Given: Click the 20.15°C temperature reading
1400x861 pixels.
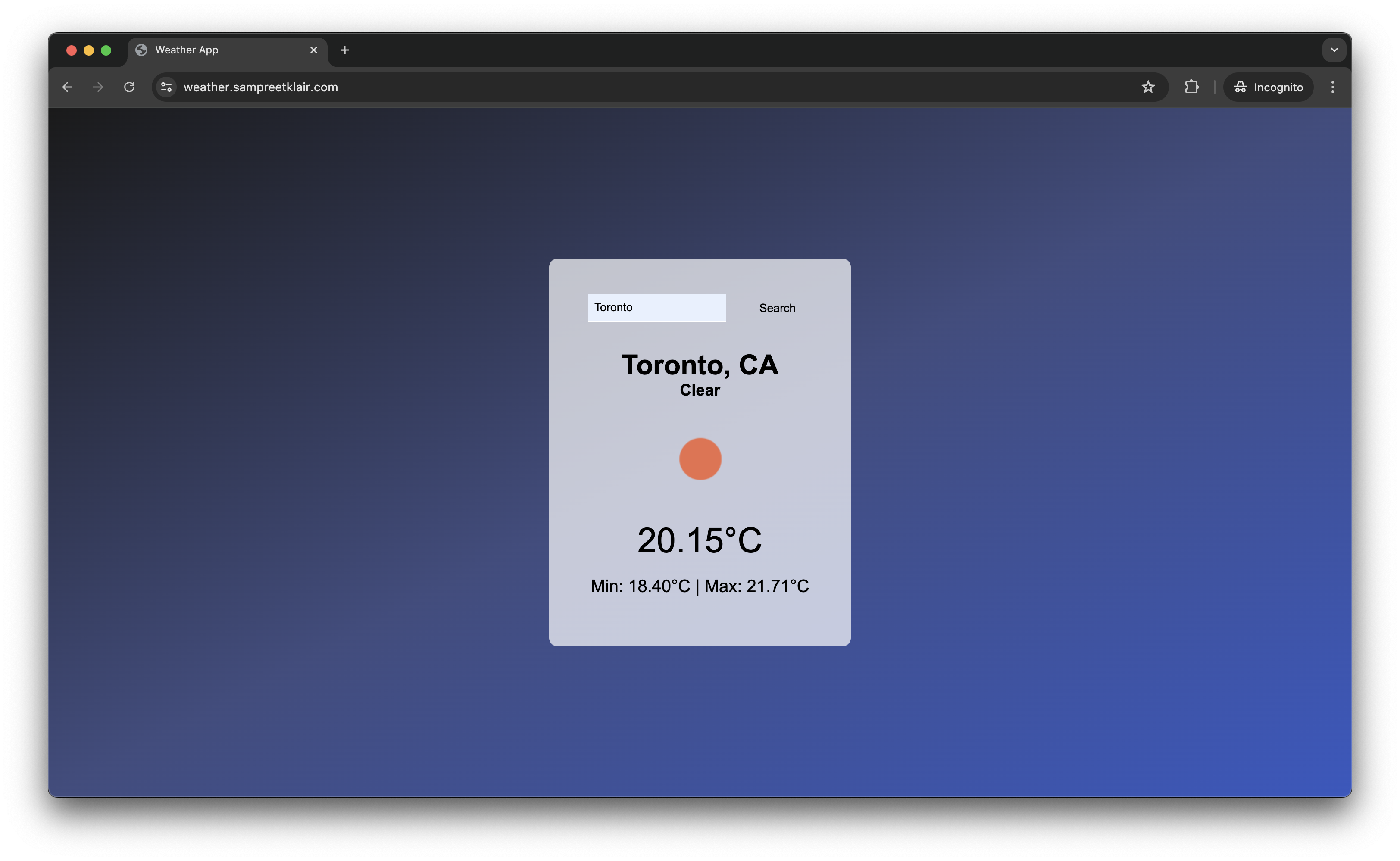Looking at the screenshot, I should coord(700,540).
